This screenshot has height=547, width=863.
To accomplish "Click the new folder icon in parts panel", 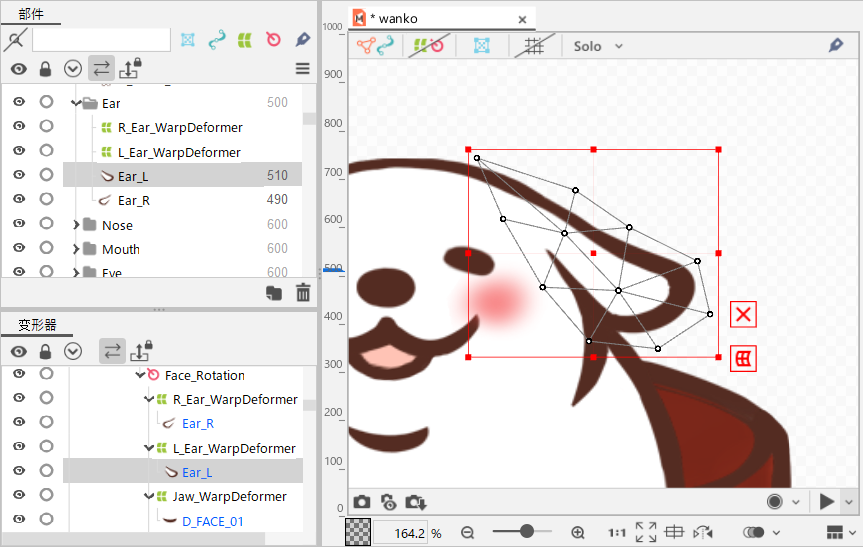I will [x=274, y=293].
